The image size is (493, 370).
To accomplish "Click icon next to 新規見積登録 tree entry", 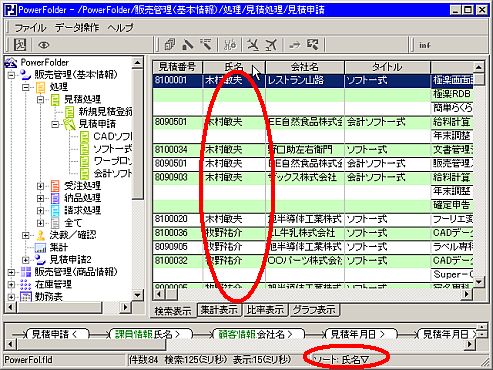I will (x=69, y=112).
